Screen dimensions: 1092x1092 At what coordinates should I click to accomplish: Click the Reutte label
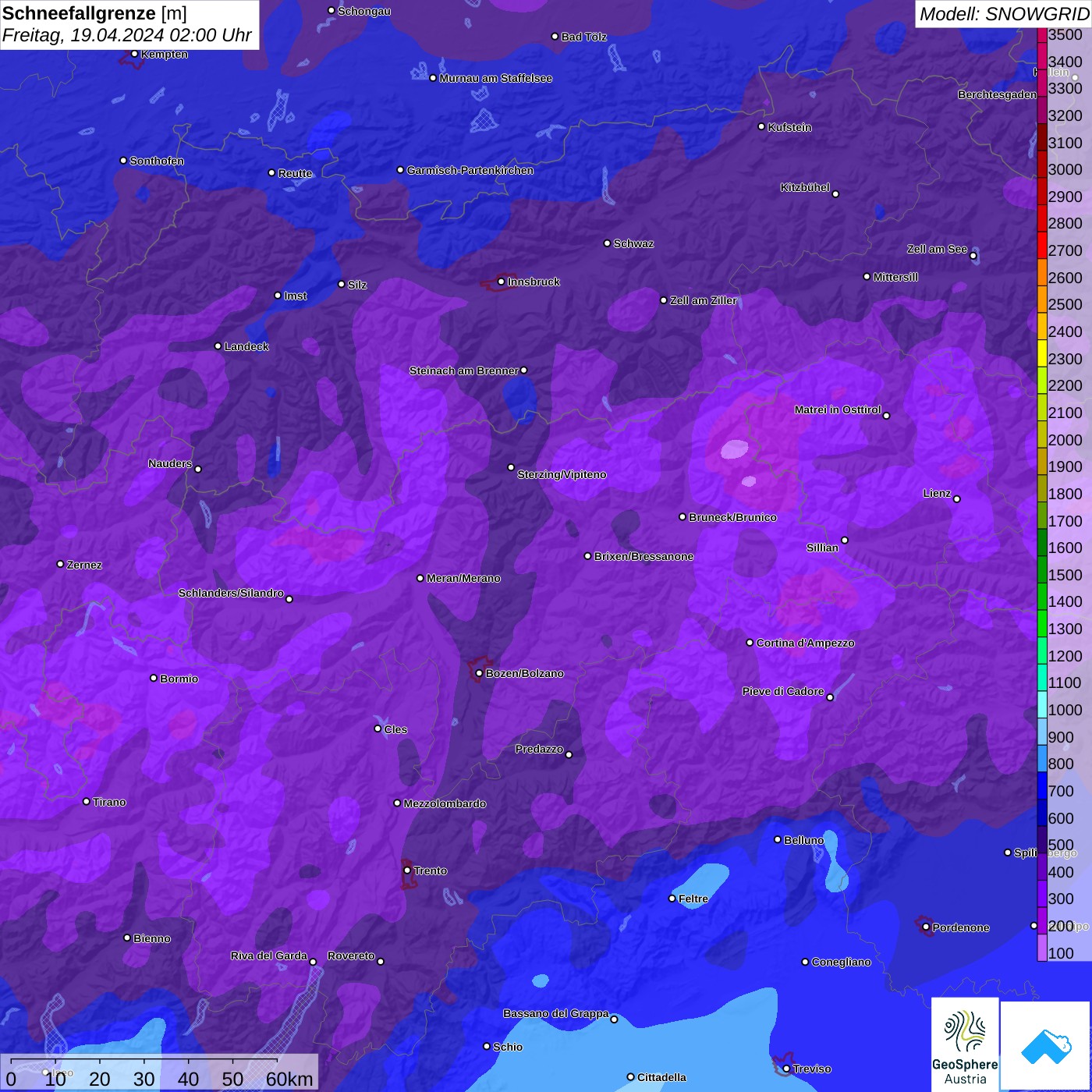click(295, 173)
